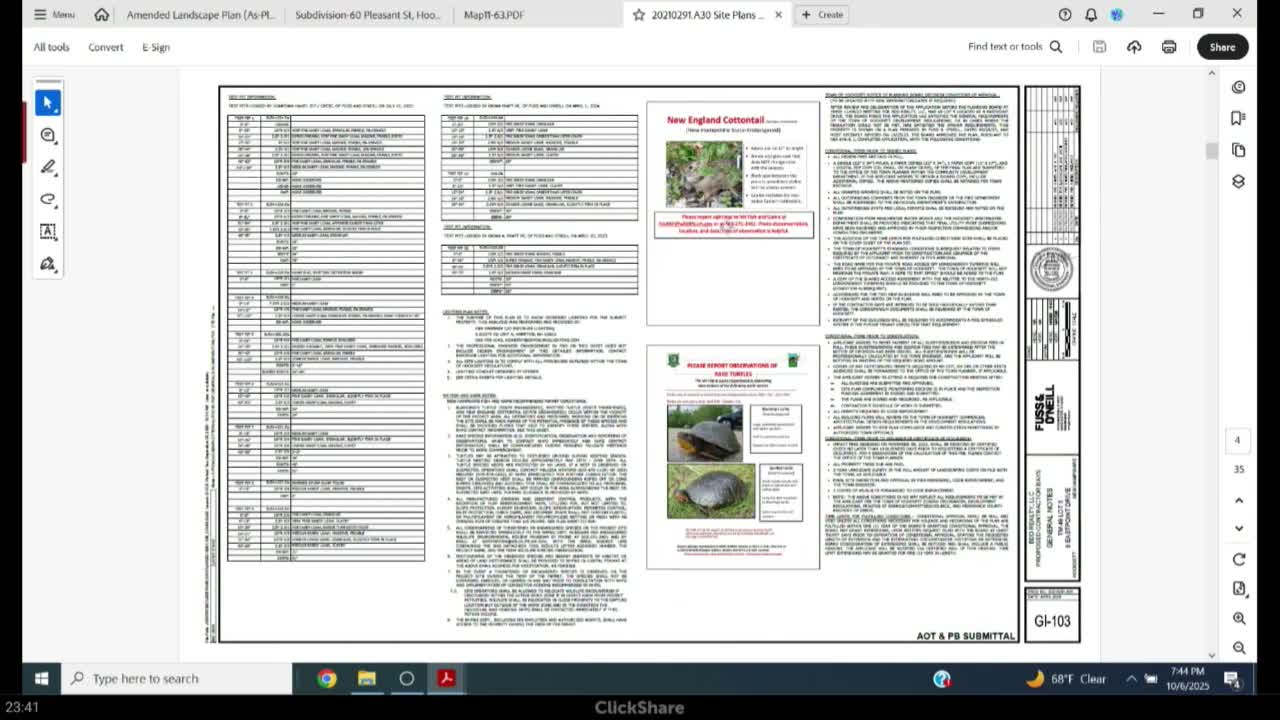1280x720 pixels.
Task: Click the current page number field
Action: click(1238, 440)
